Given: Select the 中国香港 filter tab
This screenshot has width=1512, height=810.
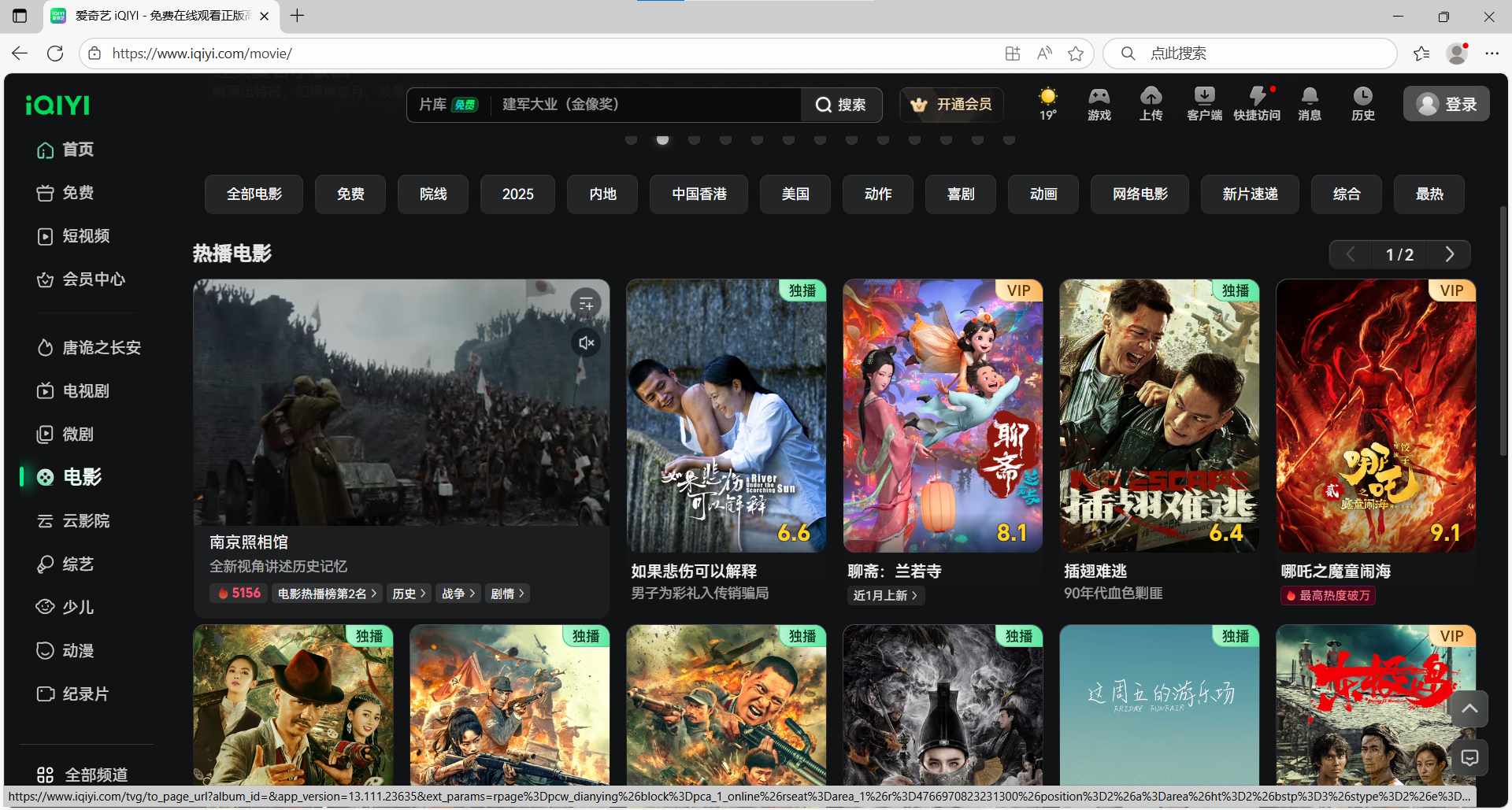Looking at the screenshot, I should click(x=698, y=194).
